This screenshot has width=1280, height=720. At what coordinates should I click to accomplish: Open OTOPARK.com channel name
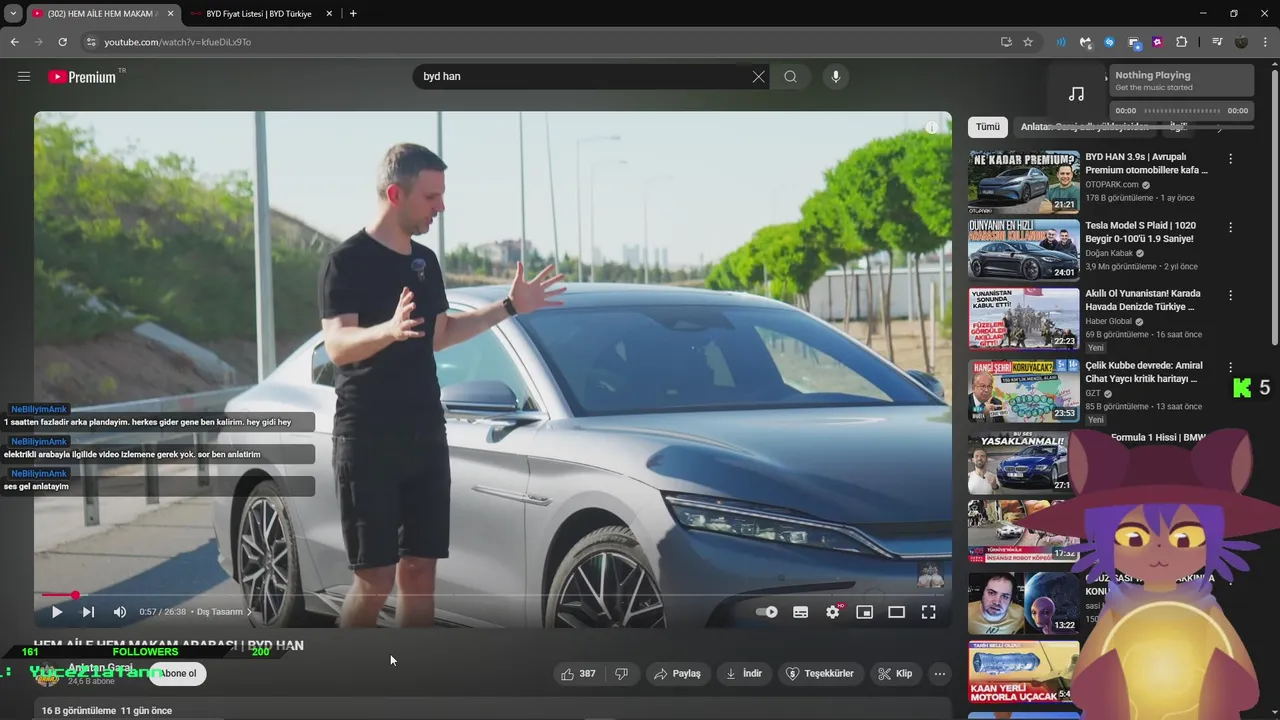tap(1112, 184)
